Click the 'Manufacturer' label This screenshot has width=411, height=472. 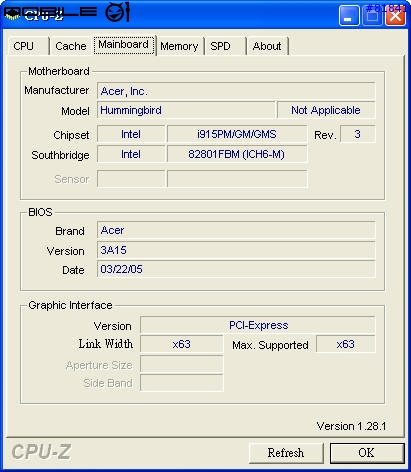(x=56, y=90)
